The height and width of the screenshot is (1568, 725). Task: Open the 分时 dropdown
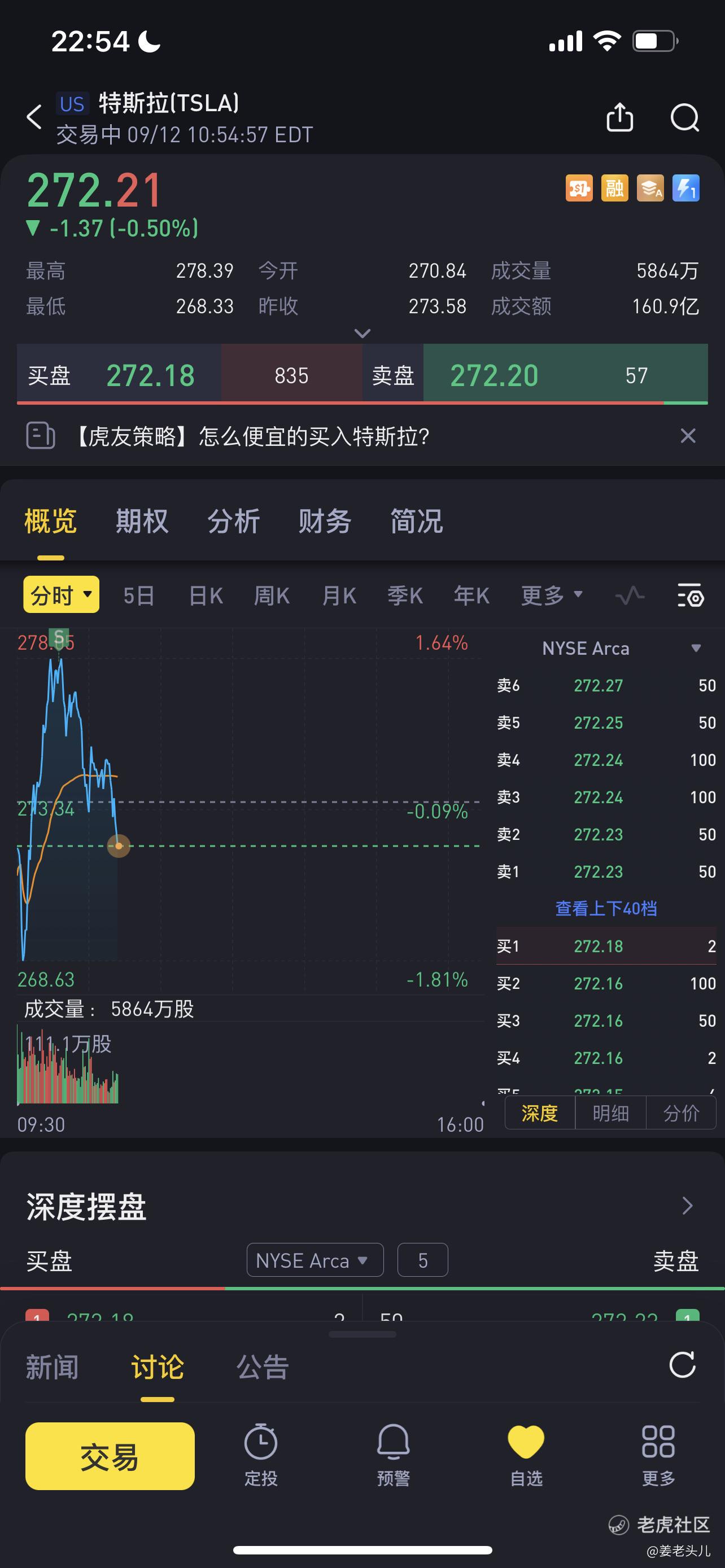tap(61, 595)
